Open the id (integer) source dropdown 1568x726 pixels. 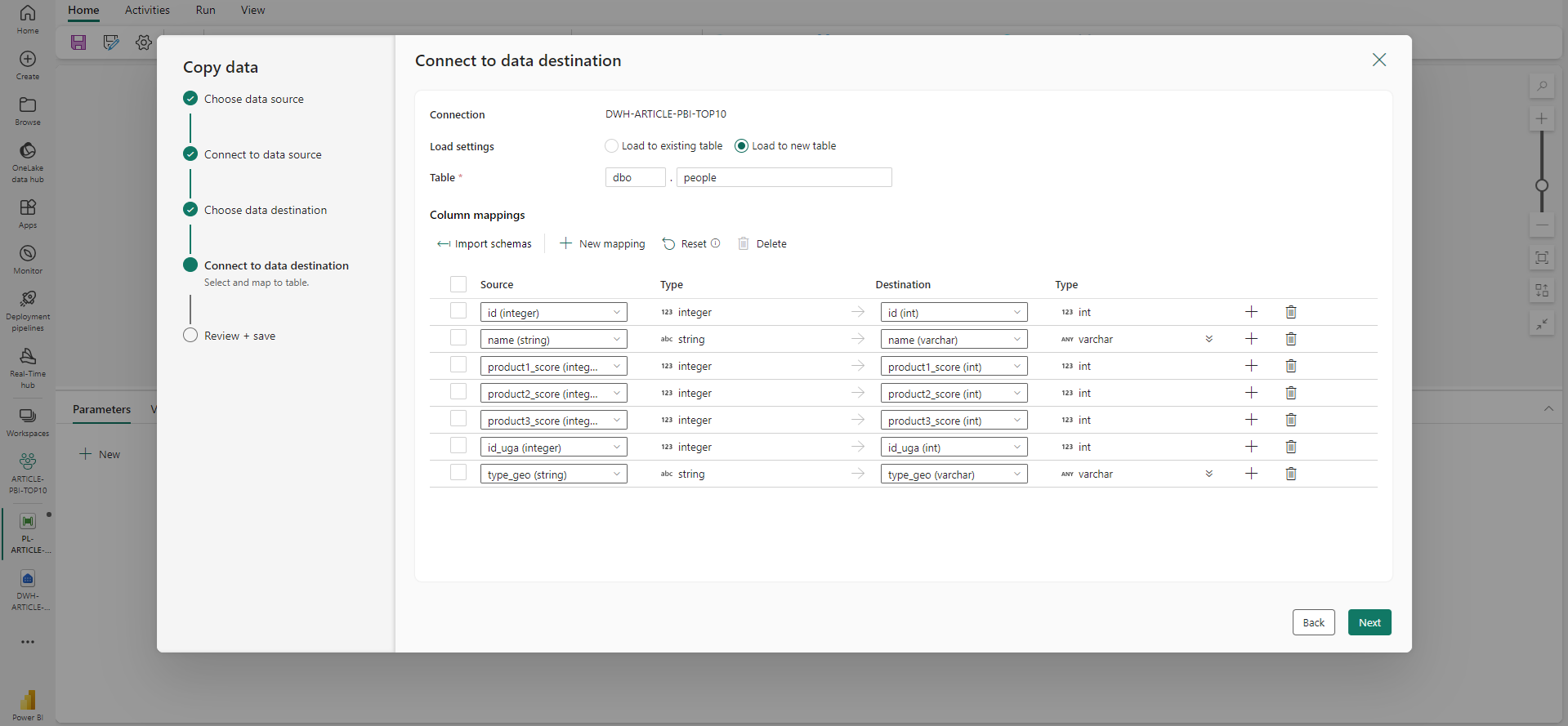(x=554, y=313)
